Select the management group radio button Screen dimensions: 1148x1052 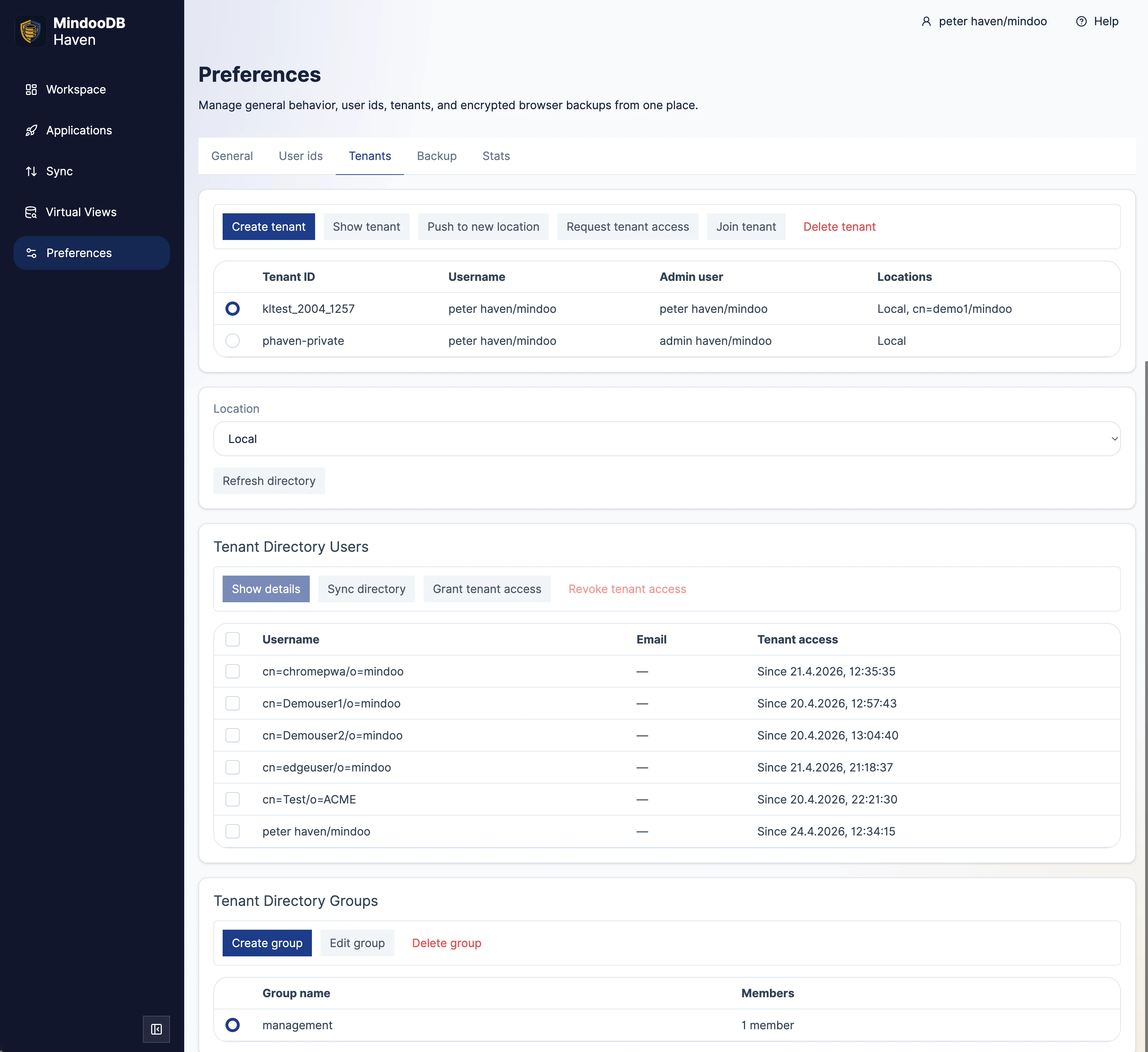click(232, 1025)
